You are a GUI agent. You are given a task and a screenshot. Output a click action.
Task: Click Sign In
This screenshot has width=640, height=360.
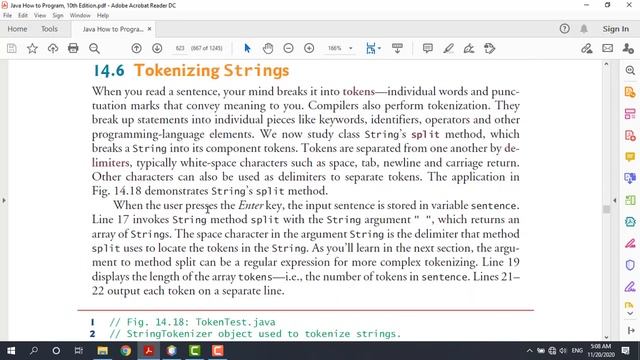coord(616,29)
